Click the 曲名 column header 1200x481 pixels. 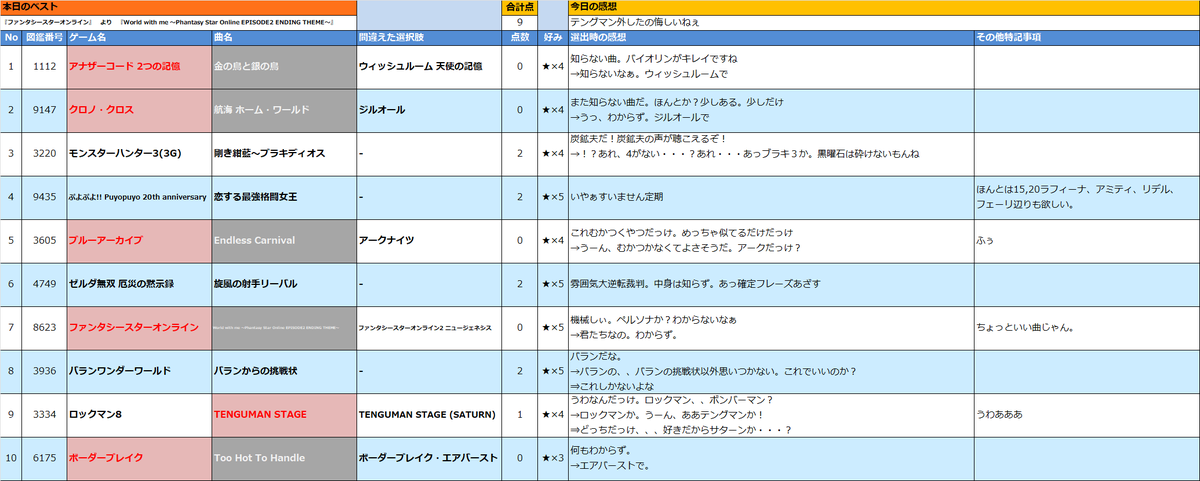pos(283,37)
